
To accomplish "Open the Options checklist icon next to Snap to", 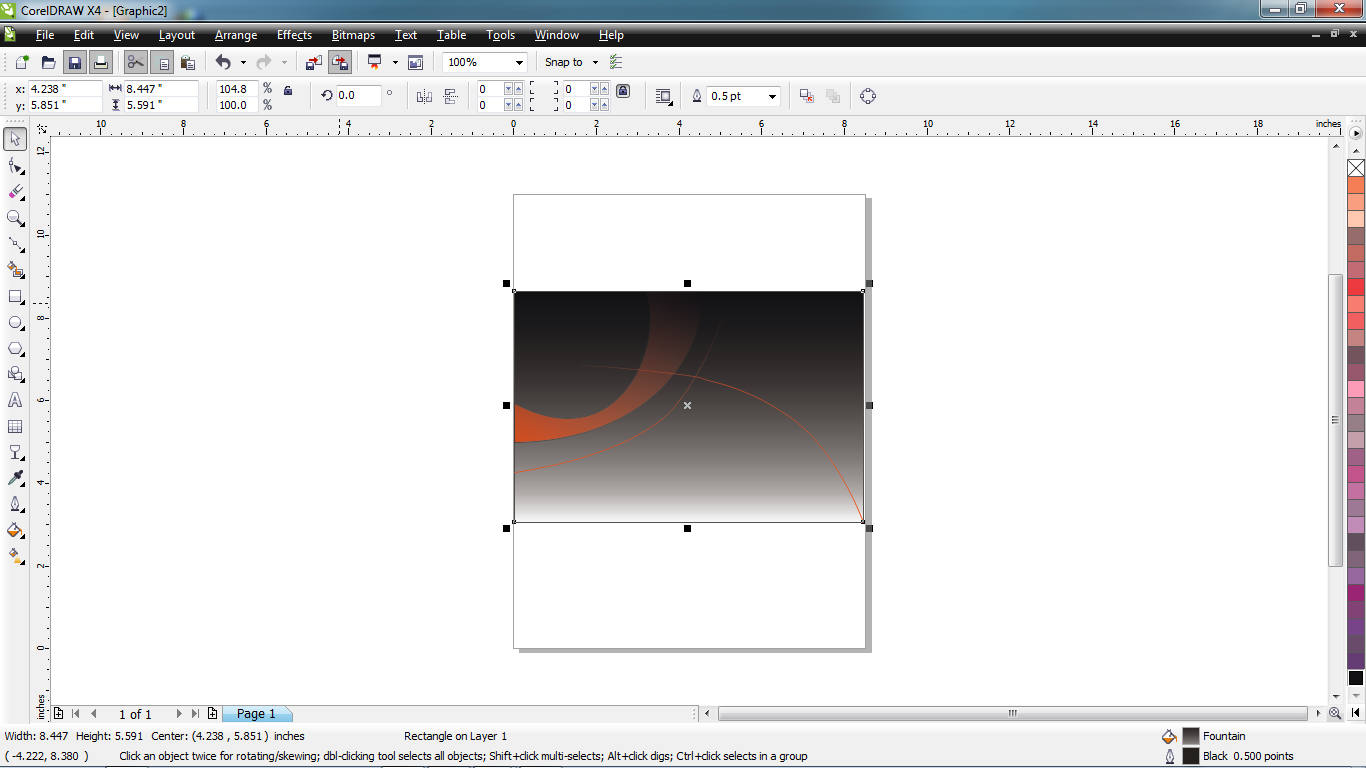I will [x=616, y=62].
